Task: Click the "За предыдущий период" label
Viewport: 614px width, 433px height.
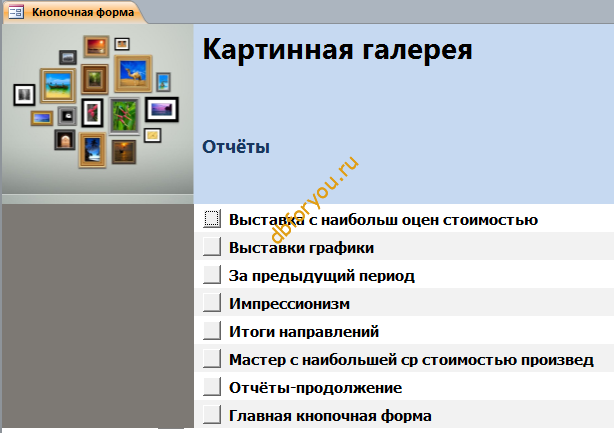Action: click(322, 276)
